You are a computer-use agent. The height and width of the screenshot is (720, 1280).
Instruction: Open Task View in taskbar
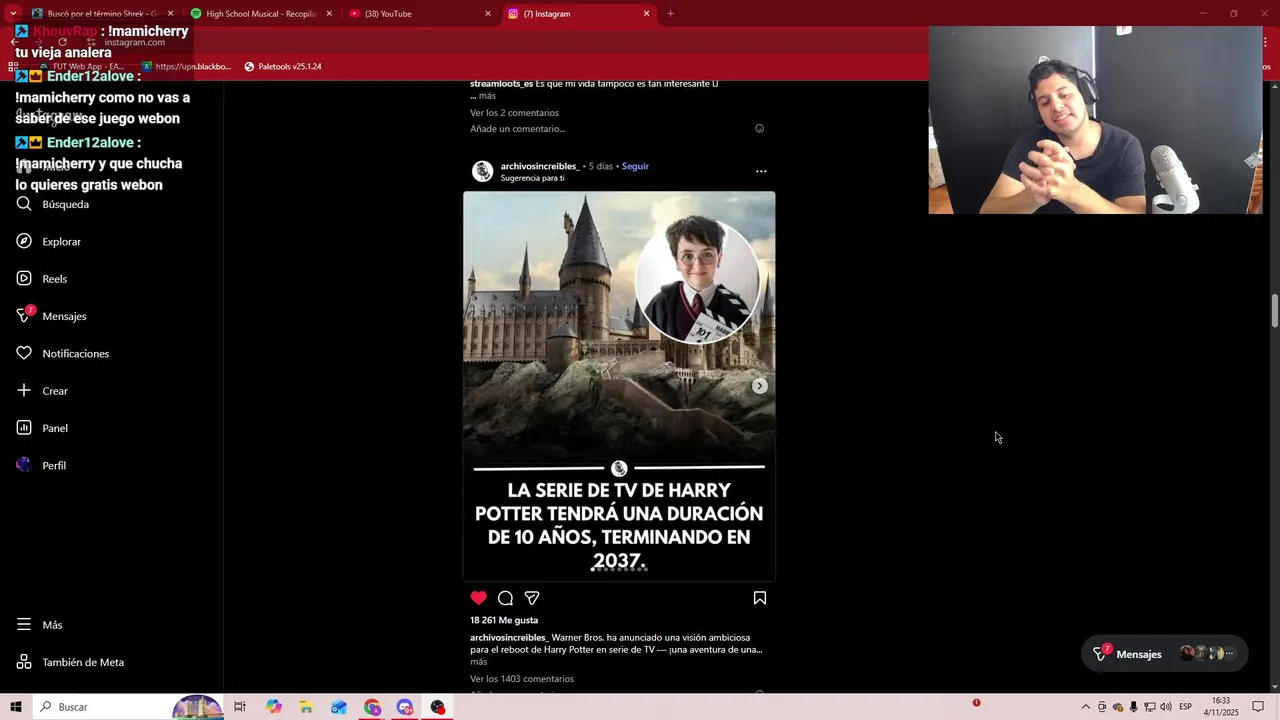(240, 707)
